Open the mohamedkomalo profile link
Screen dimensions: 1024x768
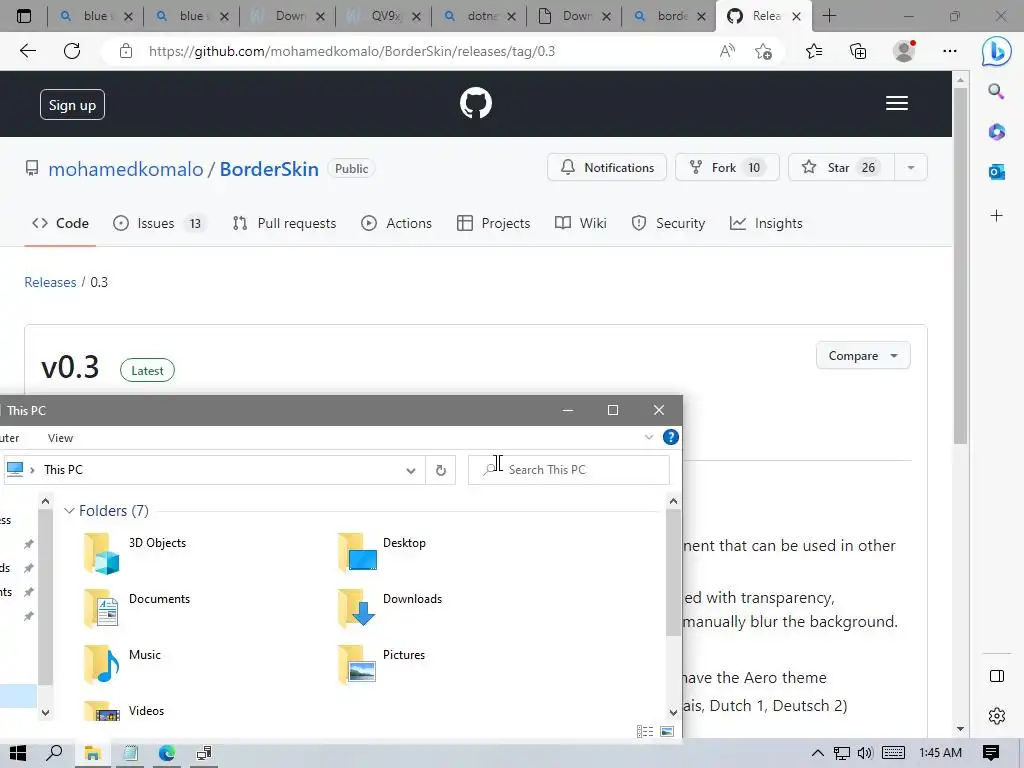tap(126, 169)
